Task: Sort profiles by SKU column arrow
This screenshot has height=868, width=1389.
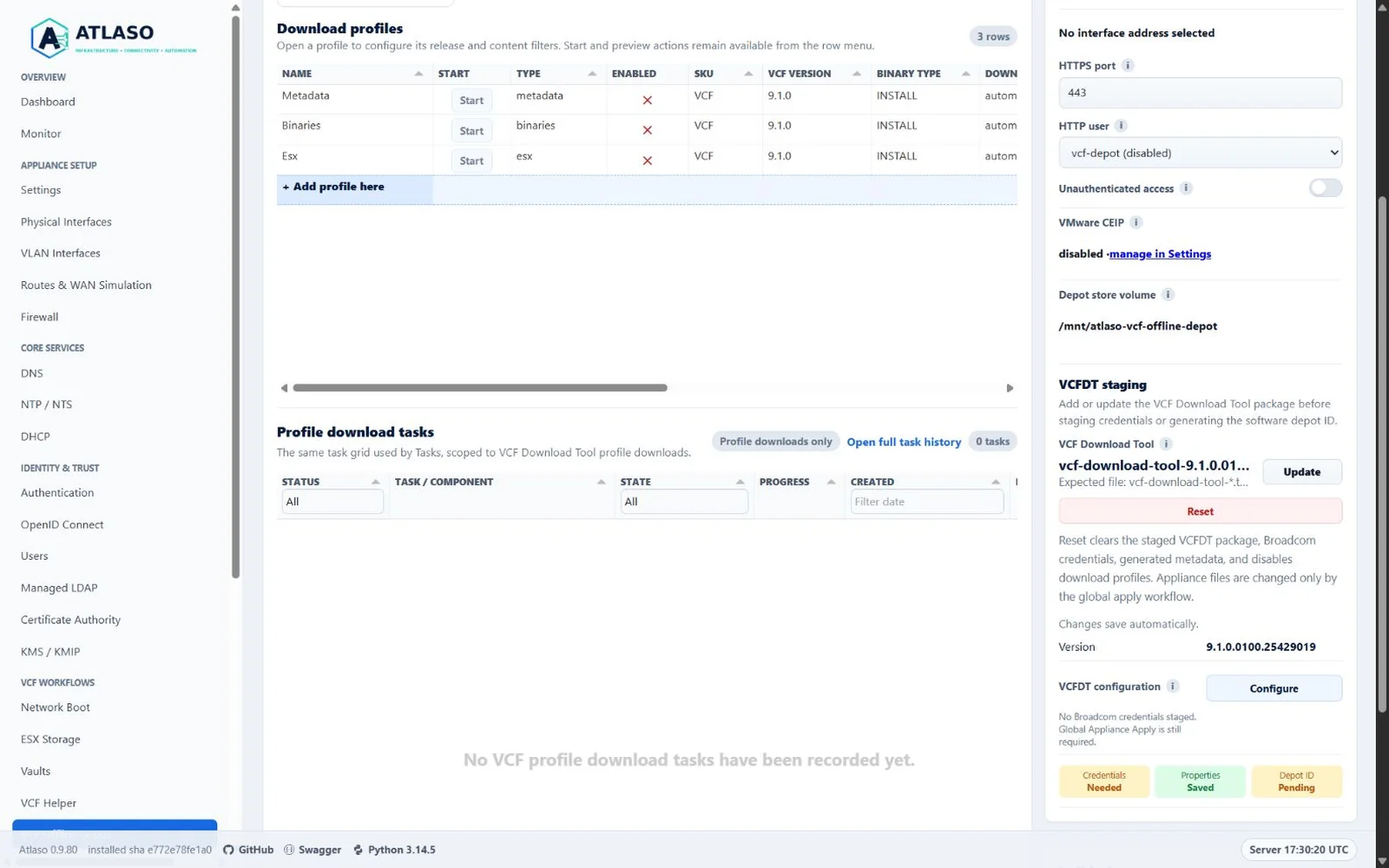Action: (748, 74)
